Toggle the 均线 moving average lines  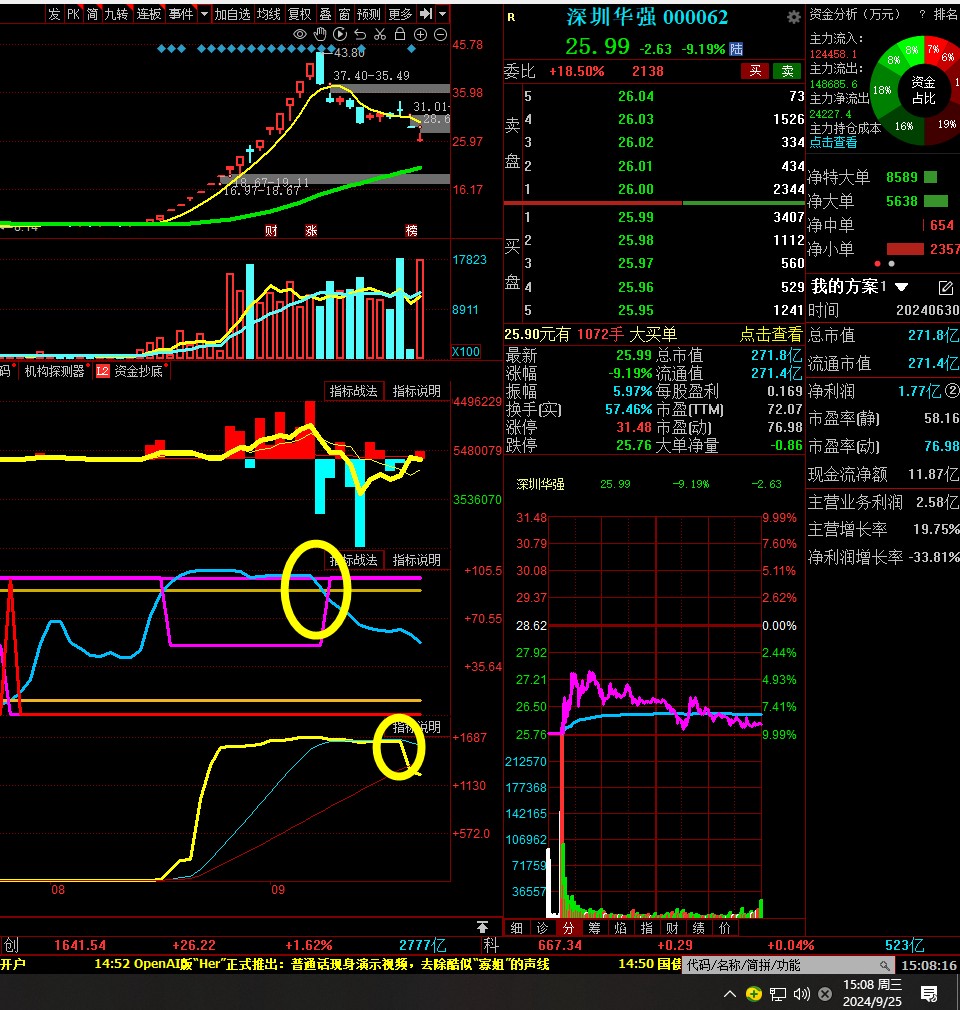click(269, 14)
